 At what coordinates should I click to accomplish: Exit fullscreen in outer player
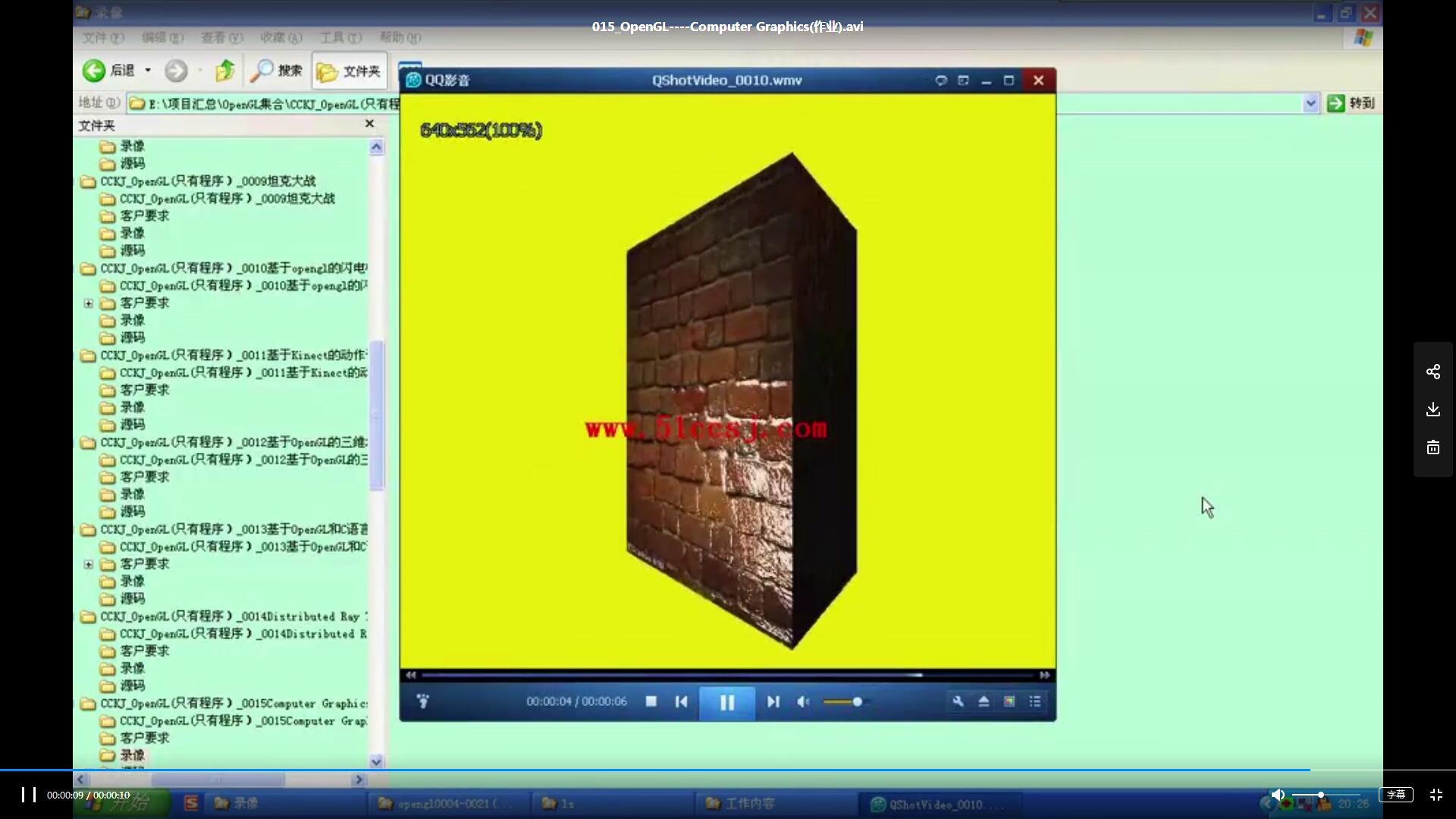1436,795
